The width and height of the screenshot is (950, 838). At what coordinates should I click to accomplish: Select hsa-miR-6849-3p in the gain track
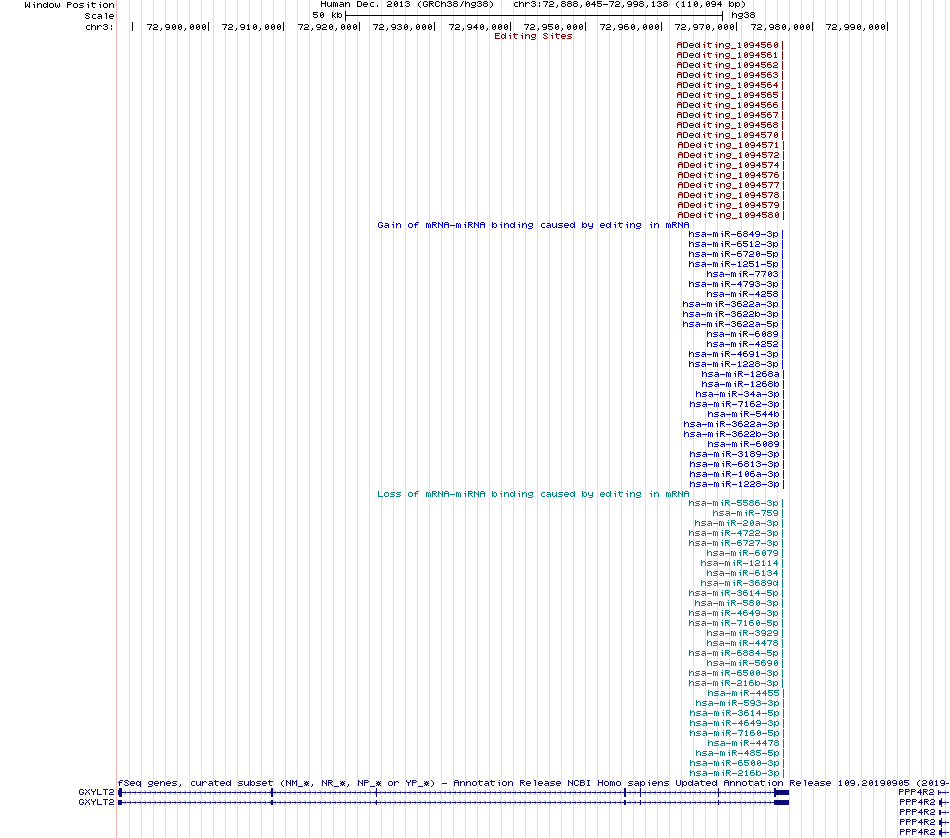(x=733, y=234)
